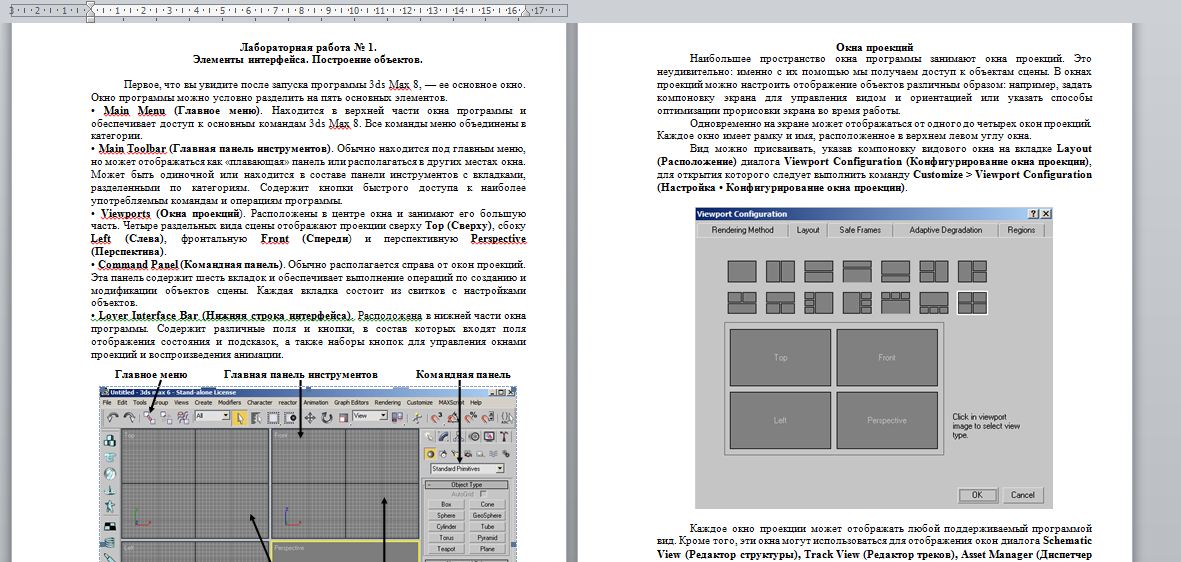The height and width of the screenshot is (562, 1181).
Task: Click the Create tab icon in command panel
Action: [x=429, y=436]
